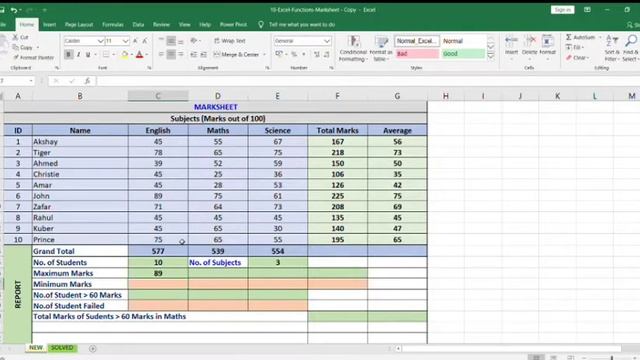The height and width of the screenshot is (360, 640).
Task: Open the font name dropdown
Action: [x=100, y=41]
